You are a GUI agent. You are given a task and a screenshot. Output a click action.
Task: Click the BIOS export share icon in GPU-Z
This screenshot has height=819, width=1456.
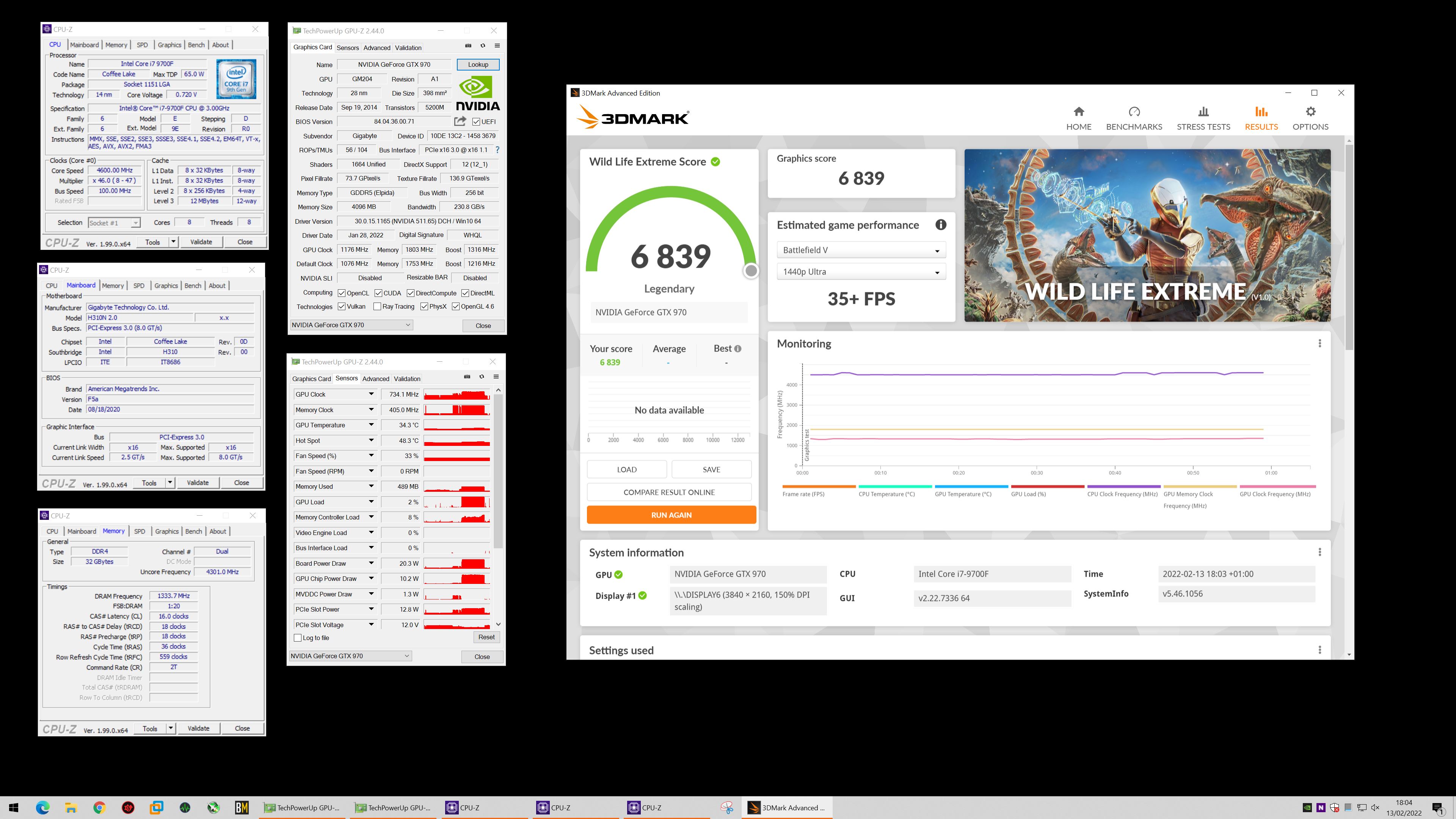pyautogui.click(x=460, y=121)
